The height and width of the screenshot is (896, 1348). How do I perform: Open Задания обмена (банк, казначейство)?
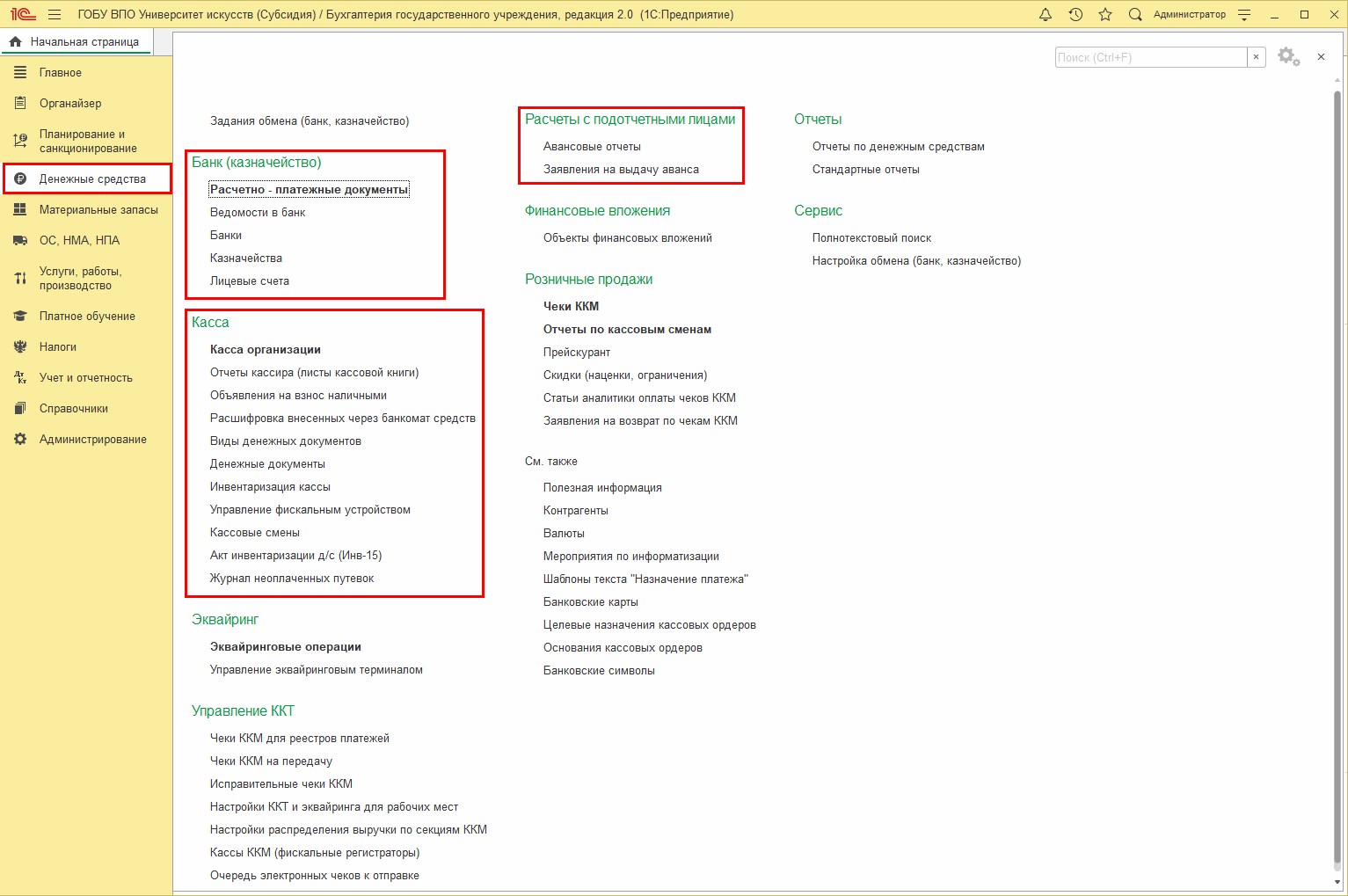click(x=310, y=120)
